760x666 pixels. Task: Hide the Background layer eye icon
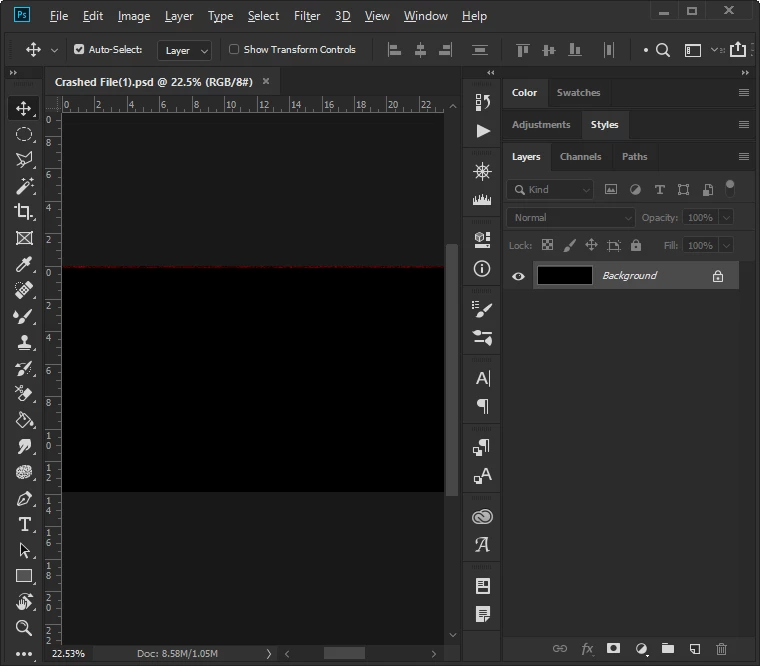pos(518,276)
